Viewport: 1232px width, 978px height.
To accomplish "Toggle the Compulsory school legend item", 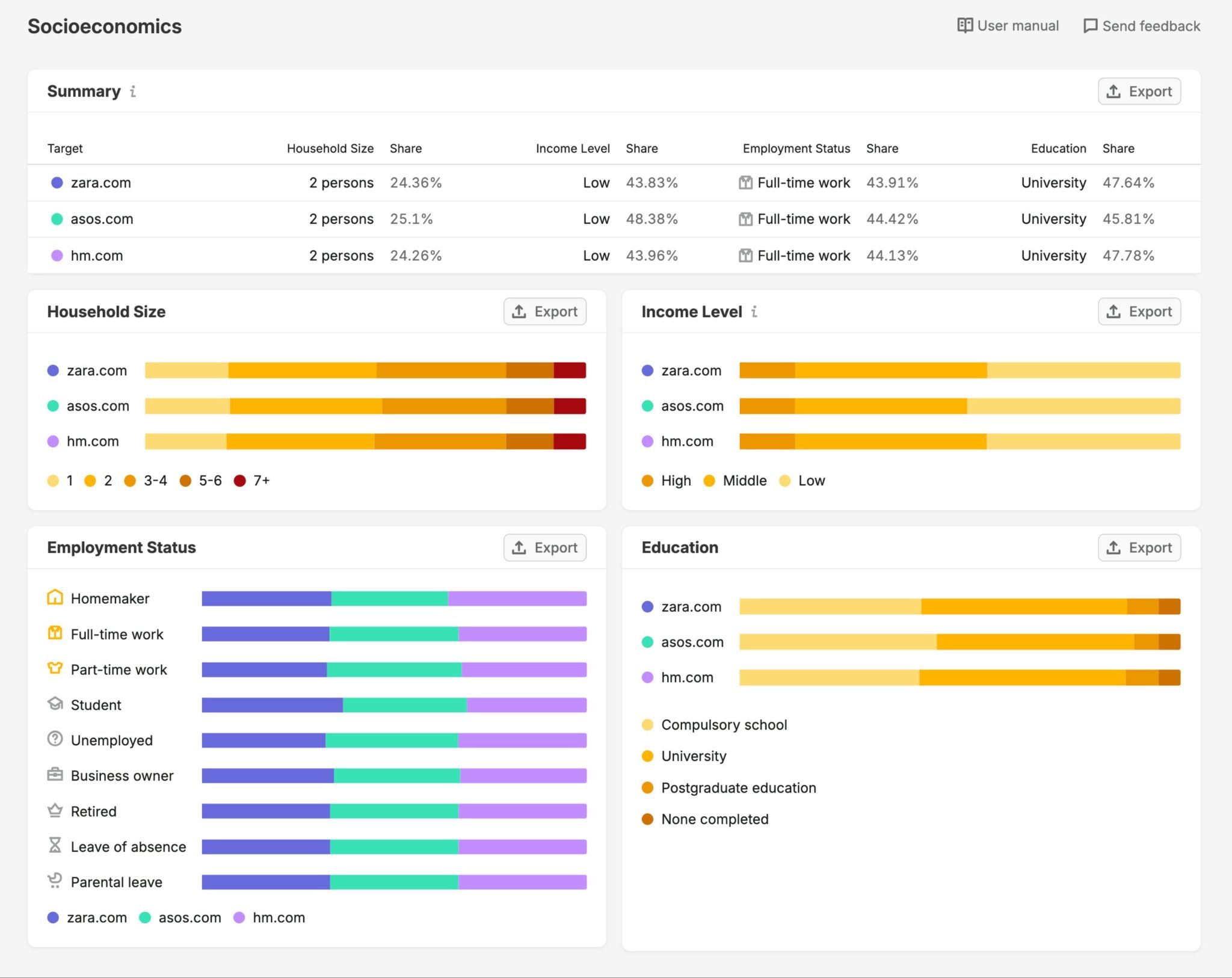I will tap(715, 725).
